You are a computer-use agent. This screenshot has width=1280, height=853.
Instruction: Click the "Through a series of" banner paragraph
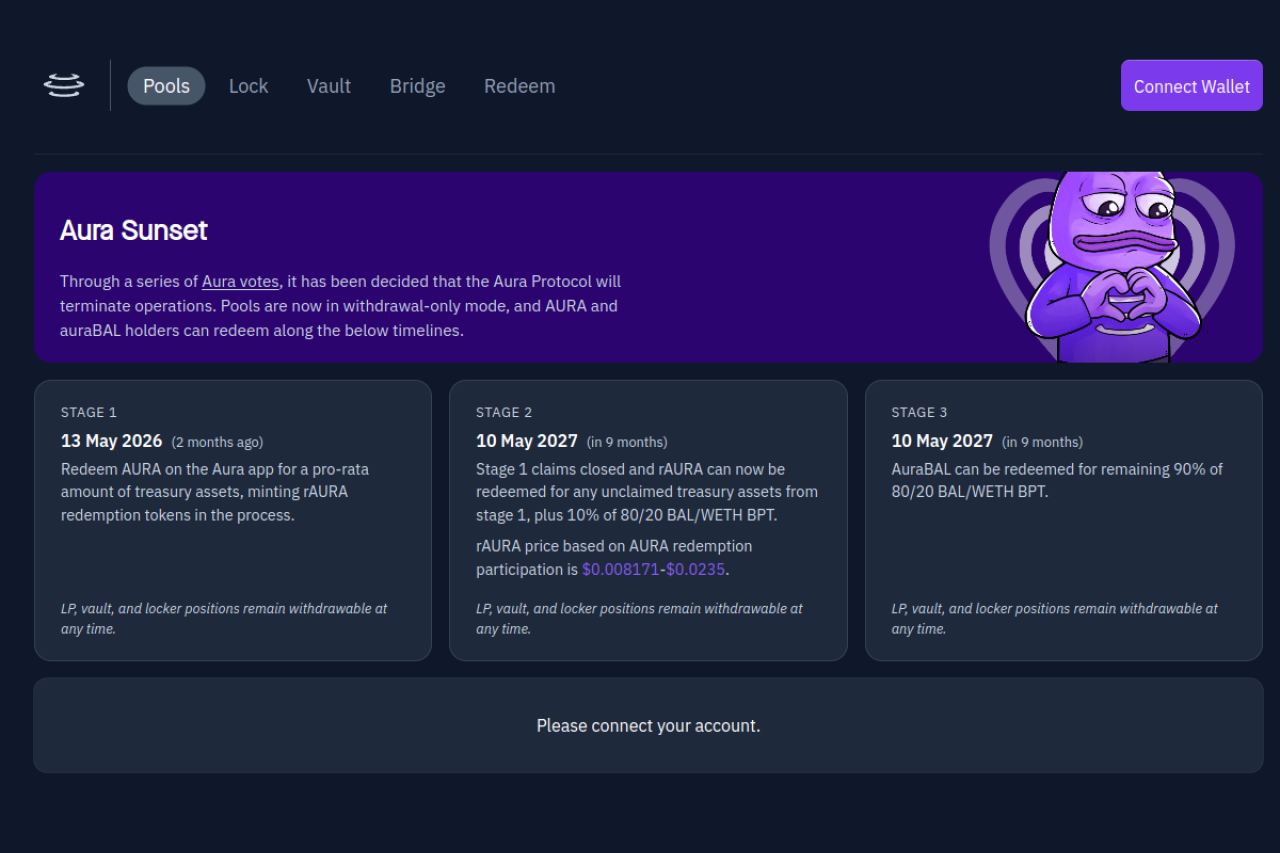(x=341, y=306)
